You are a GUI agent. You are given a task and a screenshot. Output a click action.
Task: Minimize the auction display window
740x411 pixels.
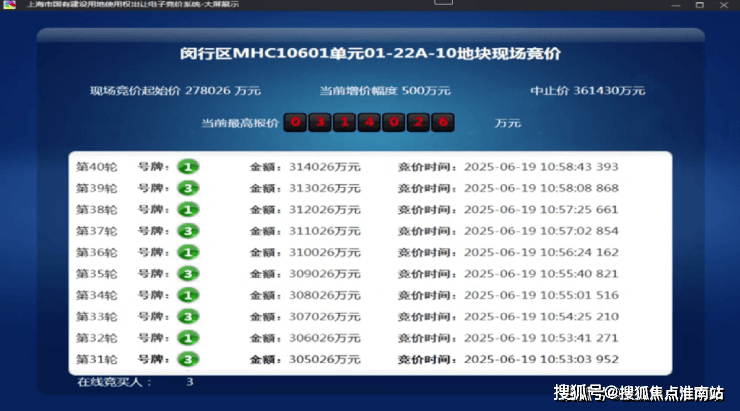676,5
